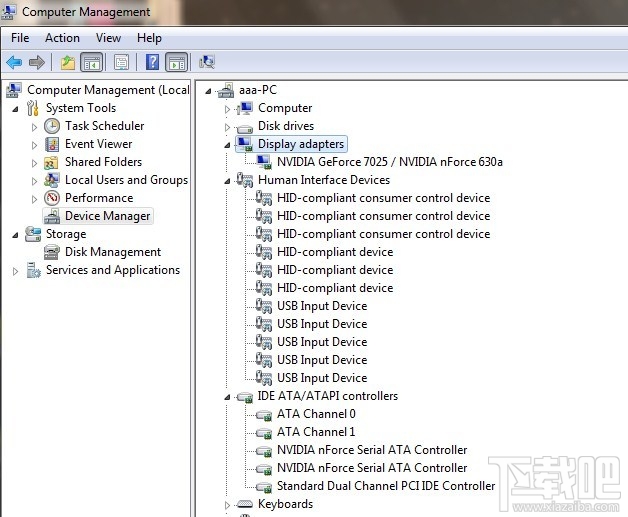The image size is (628, 517).
Task: Click the Device Manager icon in tree
Action: (52, 216)
